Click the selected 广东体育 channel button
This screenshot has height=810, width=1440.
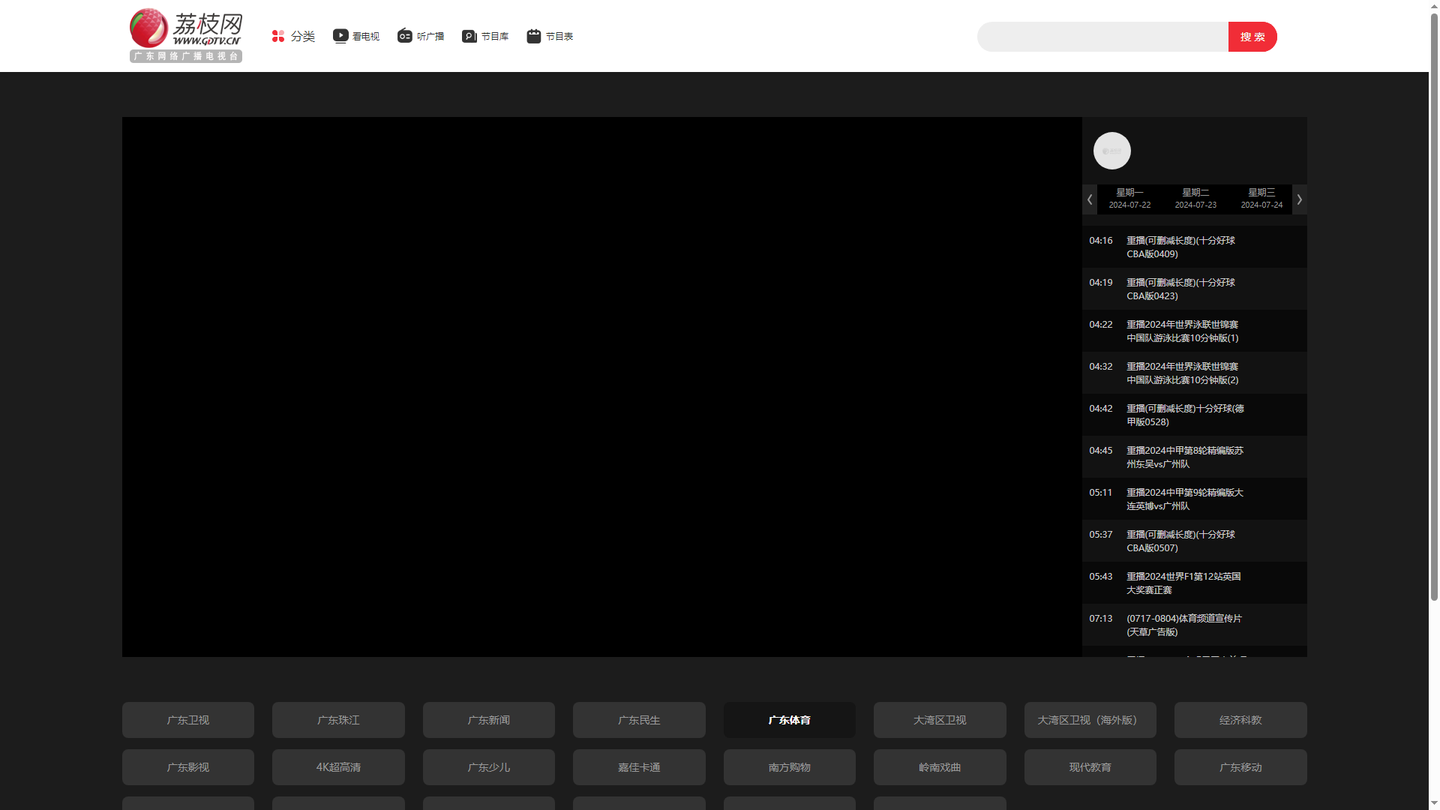click(x=789, y=720)
